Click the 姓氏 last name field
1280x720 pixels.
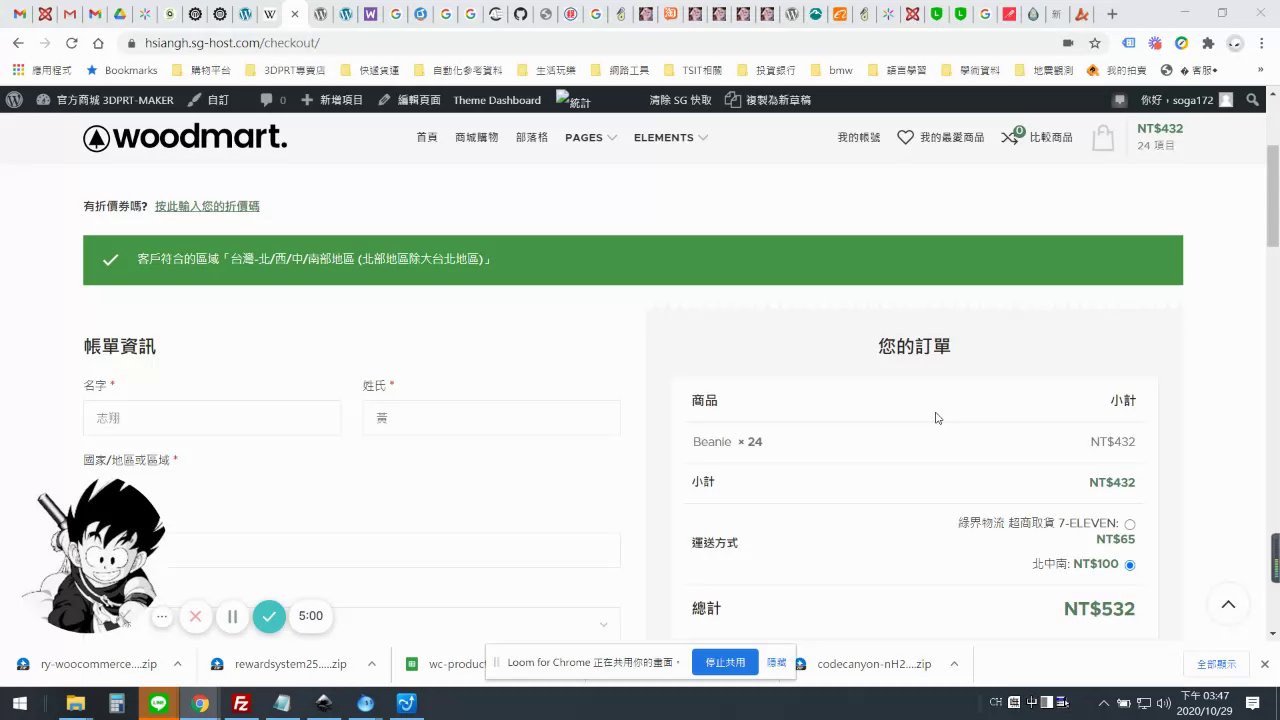coord(492,418)
